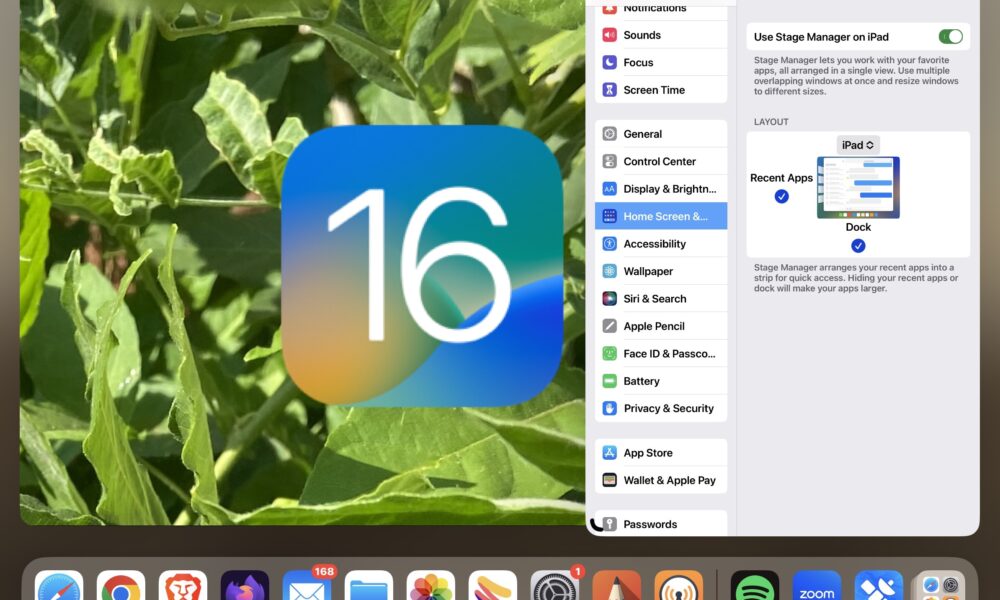1000x600 pixels.
Task: Select Display & Brightness in Settings sidebar
Action: pos(661,189)
